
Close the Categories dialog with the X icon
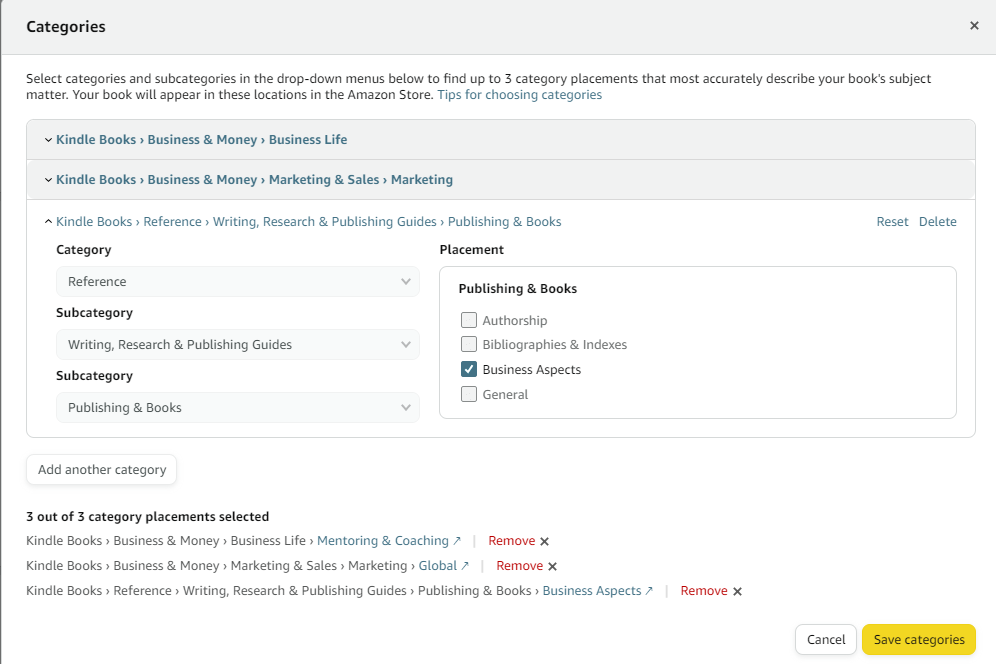coord(974,25)
